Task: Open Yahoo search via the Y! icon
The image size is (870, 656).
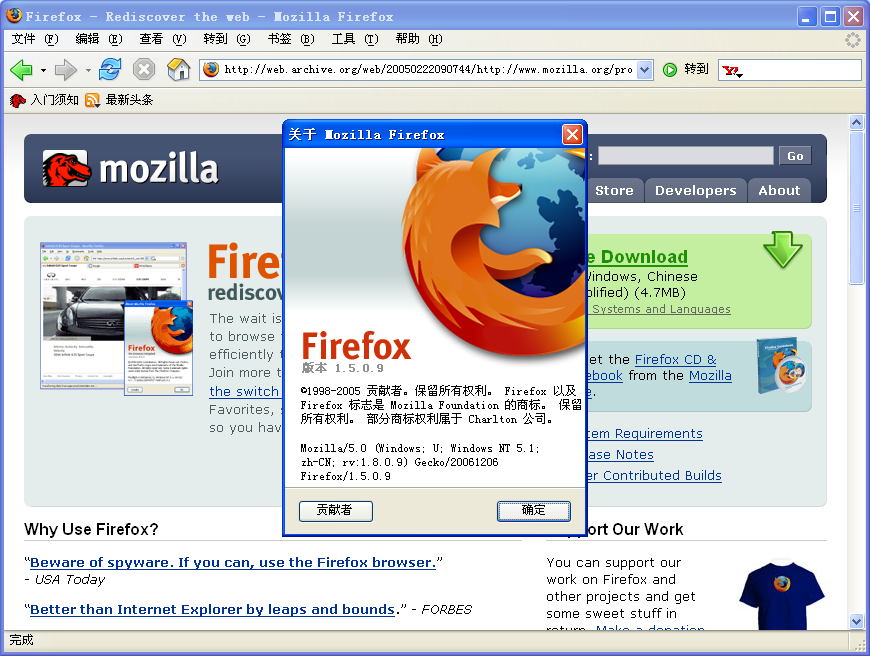Action: tap(729, 70)
